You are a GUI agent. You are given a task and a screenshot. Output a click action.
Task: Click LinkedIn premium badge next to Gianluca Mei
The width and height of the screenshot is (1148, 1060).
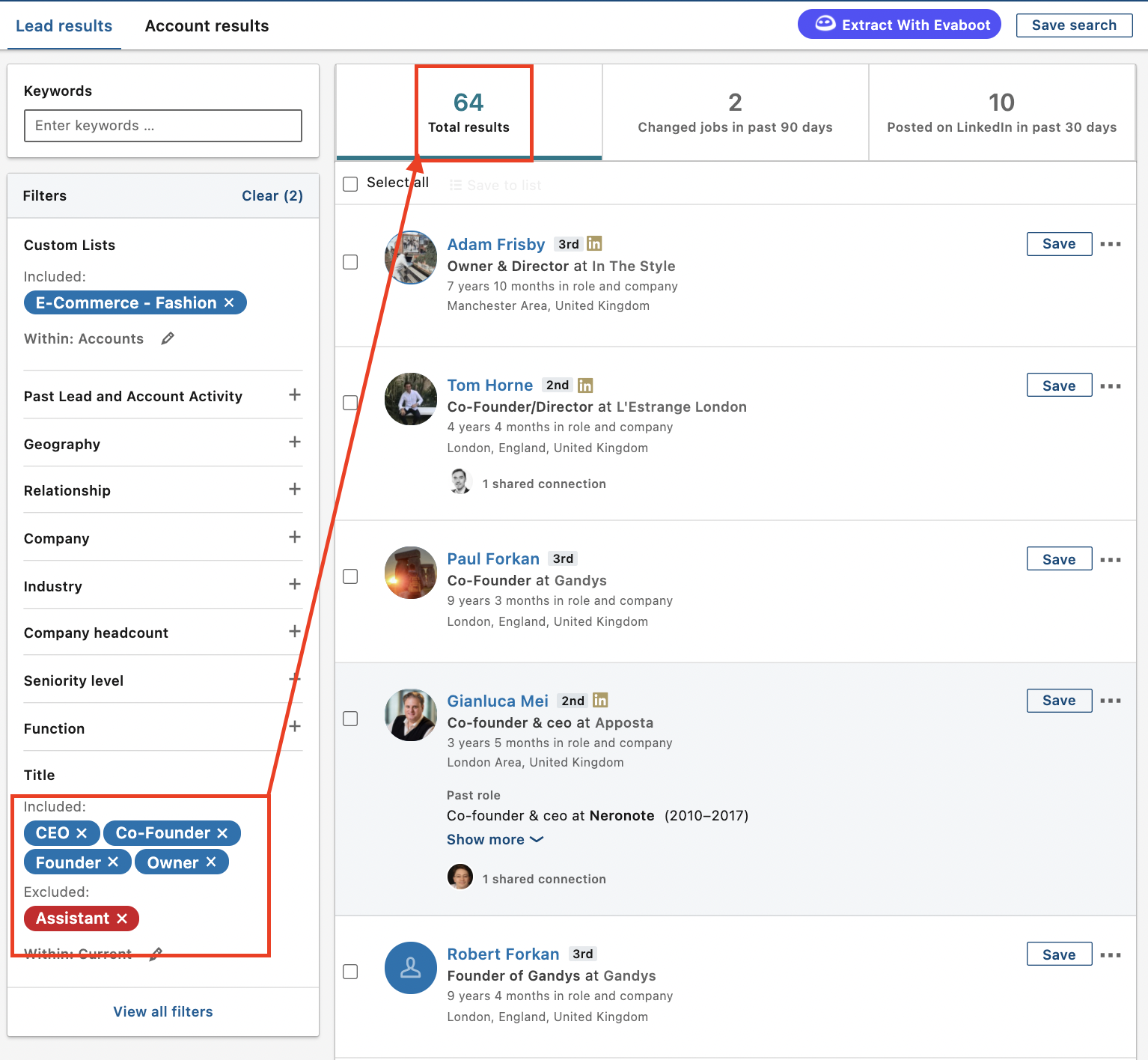[x=600, y=700]
